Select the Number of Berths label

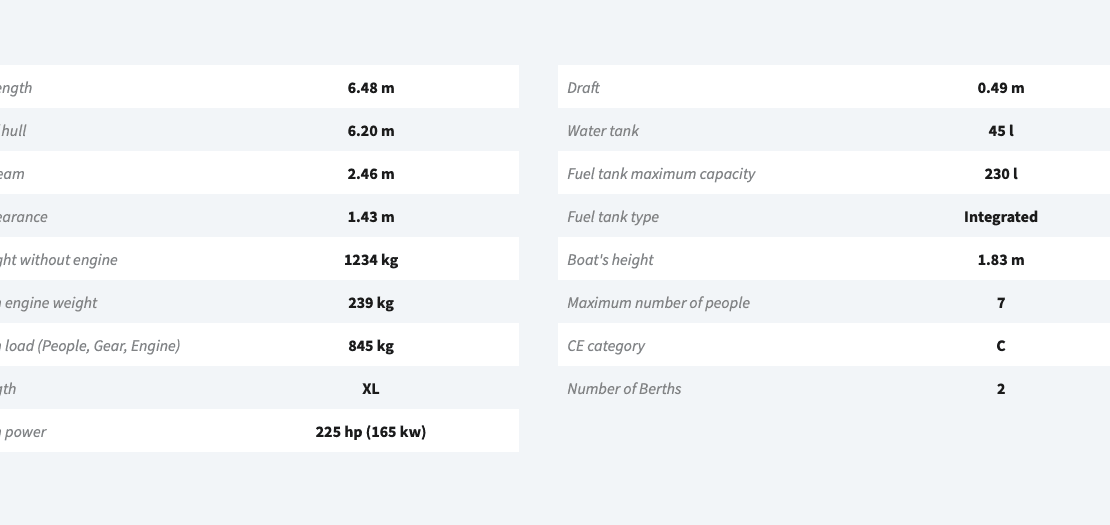(x=624, y=389)
